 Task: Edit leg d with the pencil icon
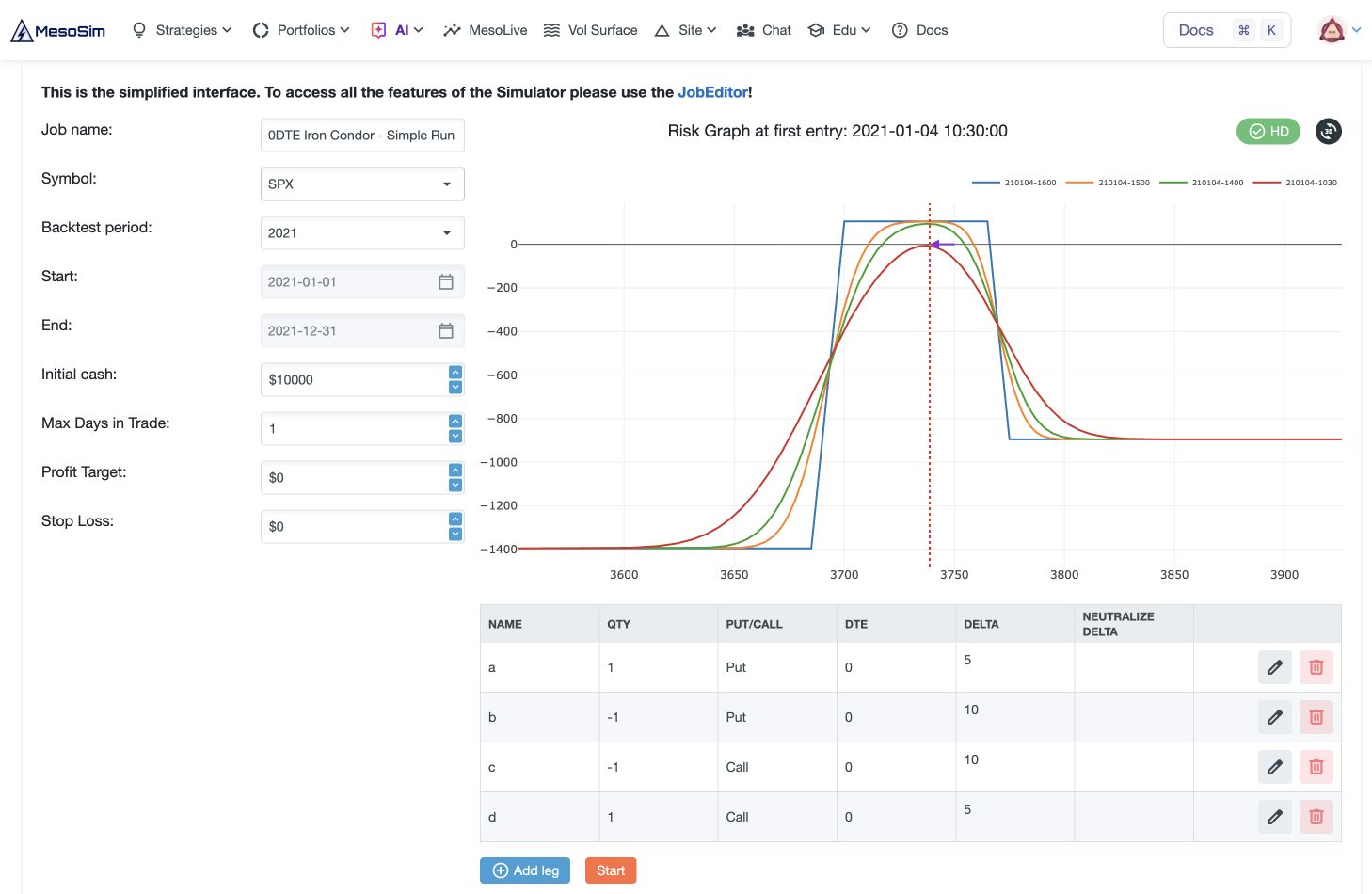point(1275,817)
